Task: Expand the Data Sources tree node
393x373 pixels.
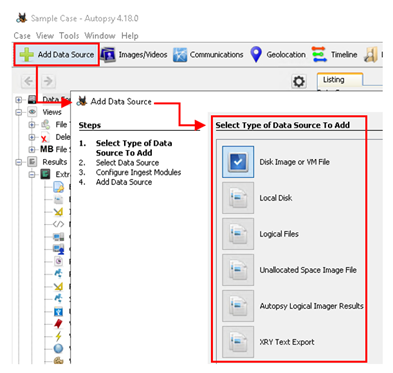Action: tap(19, 100)
